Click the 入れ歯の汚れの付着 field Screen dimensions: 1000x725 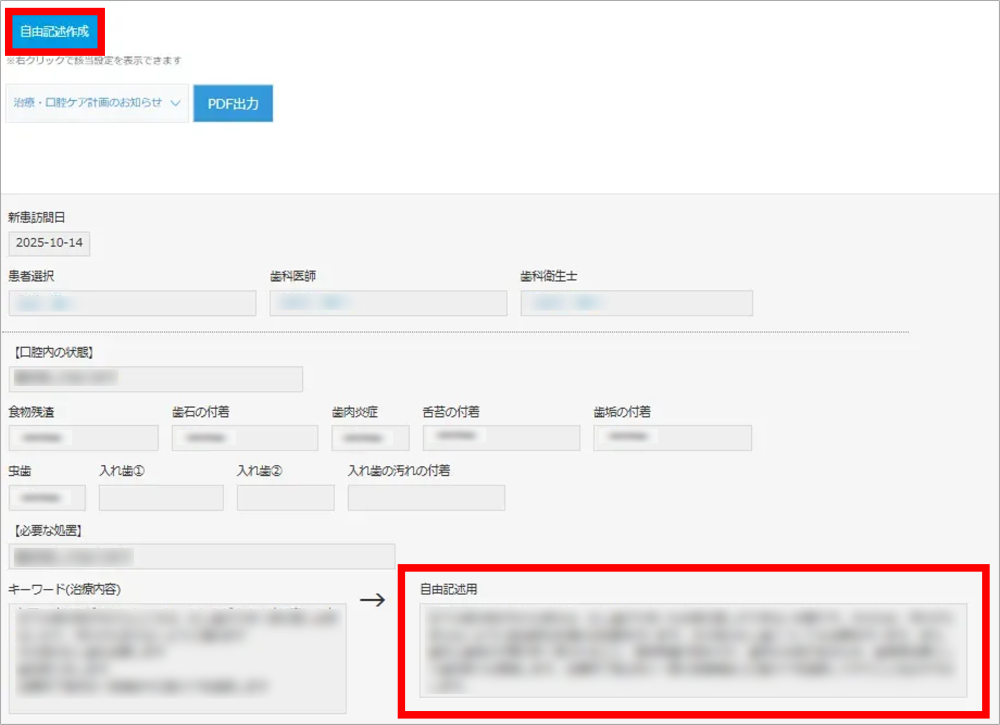(x=426, y=497)
